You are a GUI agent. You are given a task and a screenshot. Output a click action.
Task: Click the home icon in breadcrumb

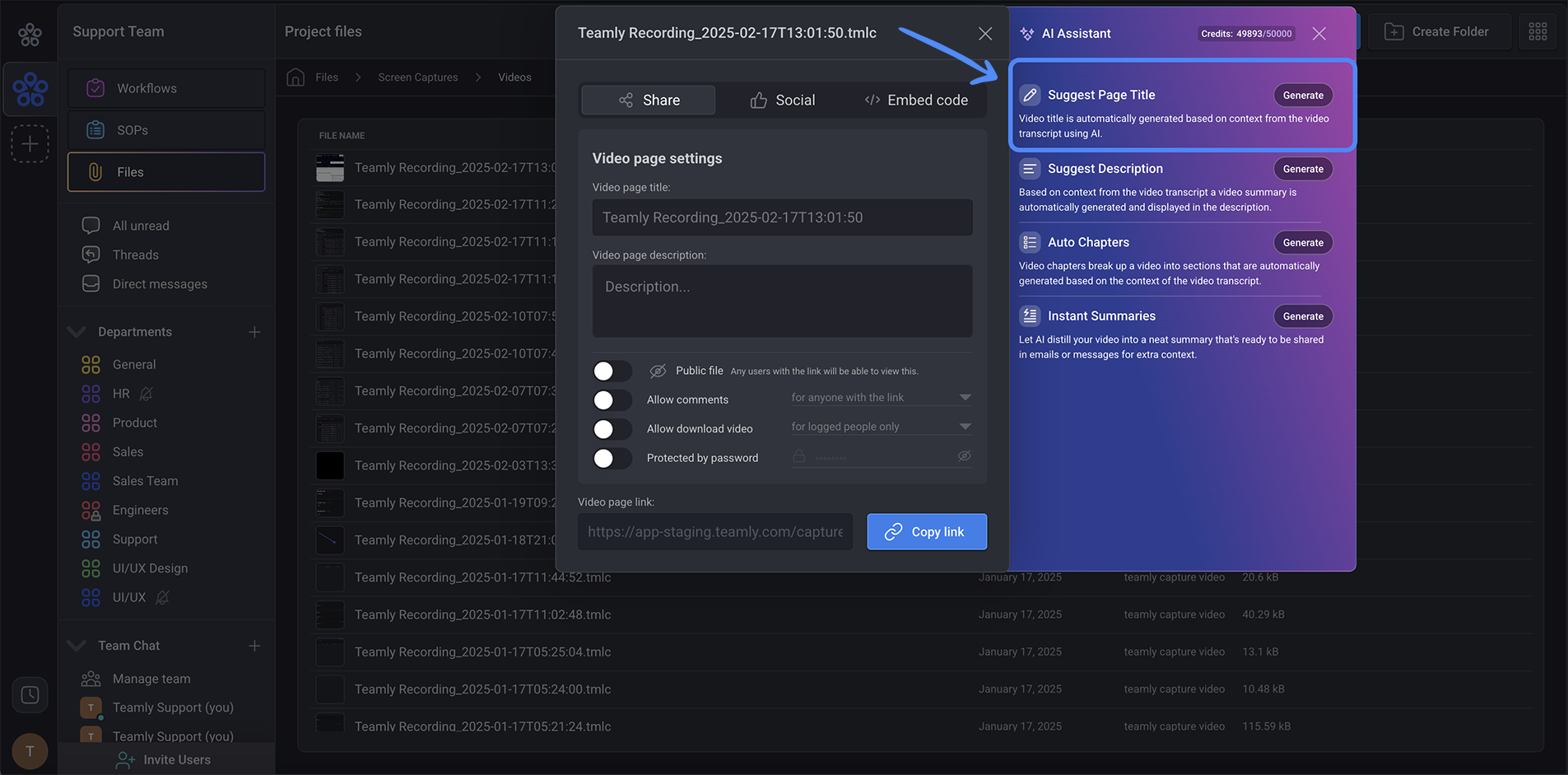[295, 77]
